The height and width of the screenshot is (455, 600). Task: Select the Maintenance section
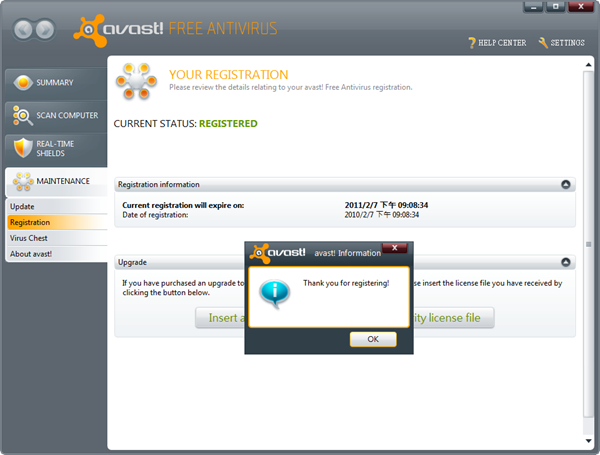pyautogui.click(x=56, y=181)
